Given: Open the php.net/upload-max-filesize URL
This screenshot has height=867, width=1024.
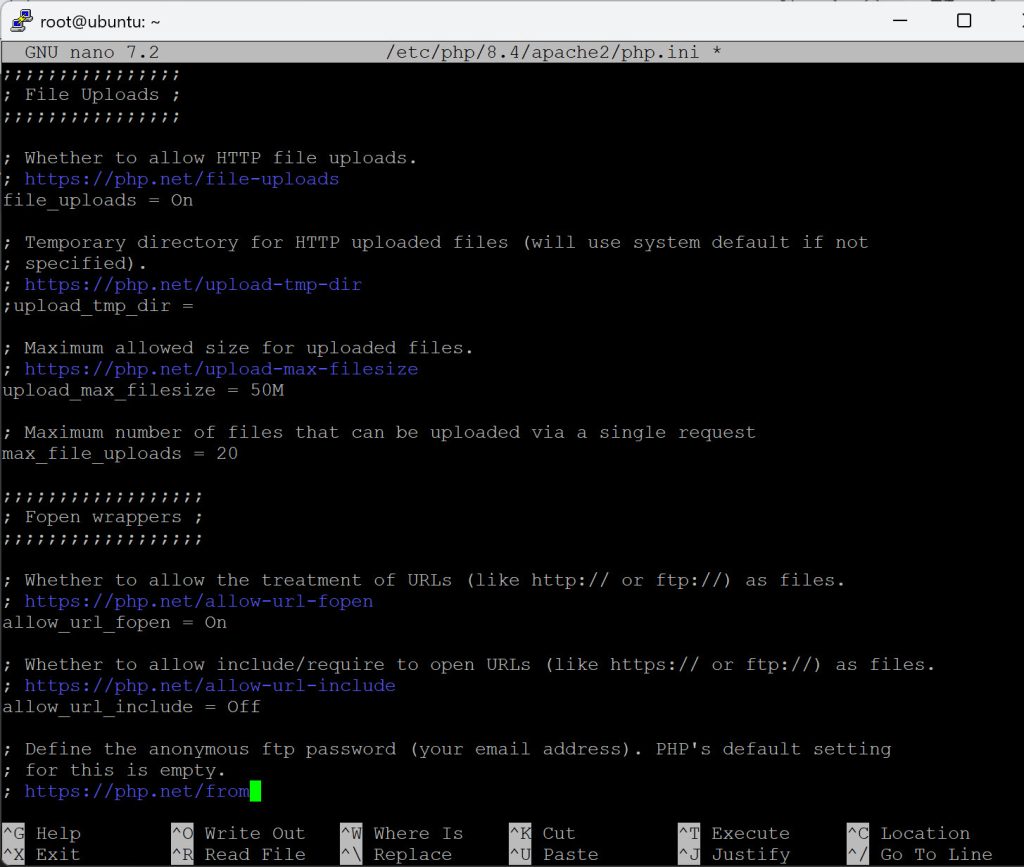Looking at the screenshot, I should 220,369.
